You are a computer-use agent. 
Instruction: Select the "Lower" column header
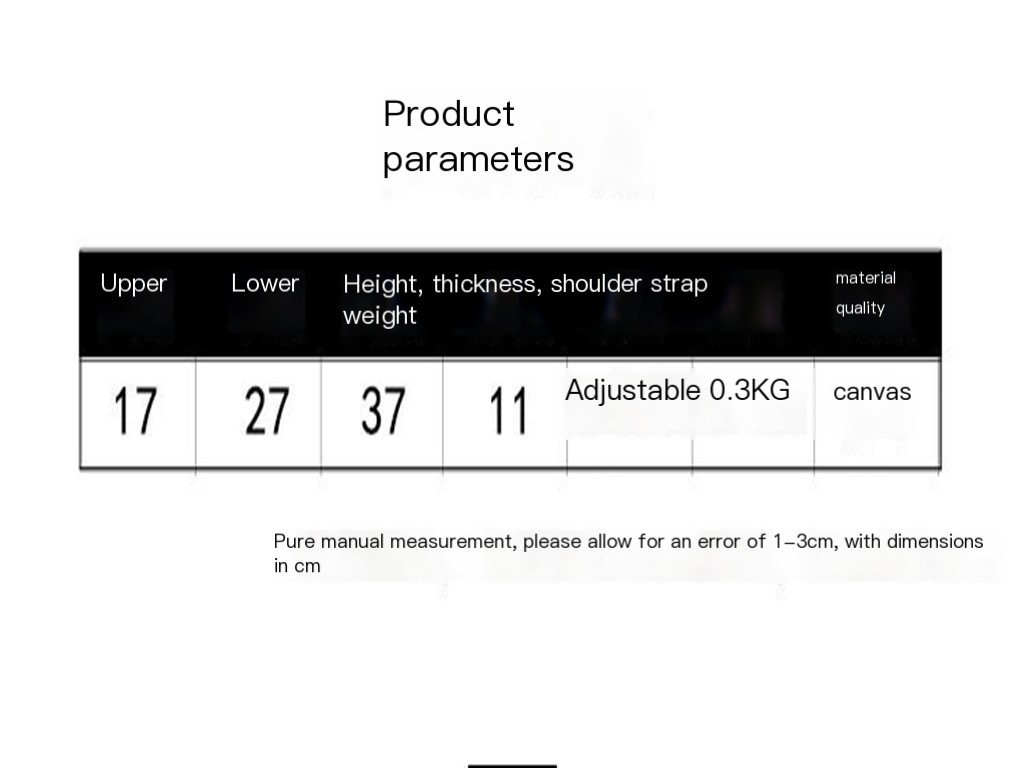coord(265,284)
